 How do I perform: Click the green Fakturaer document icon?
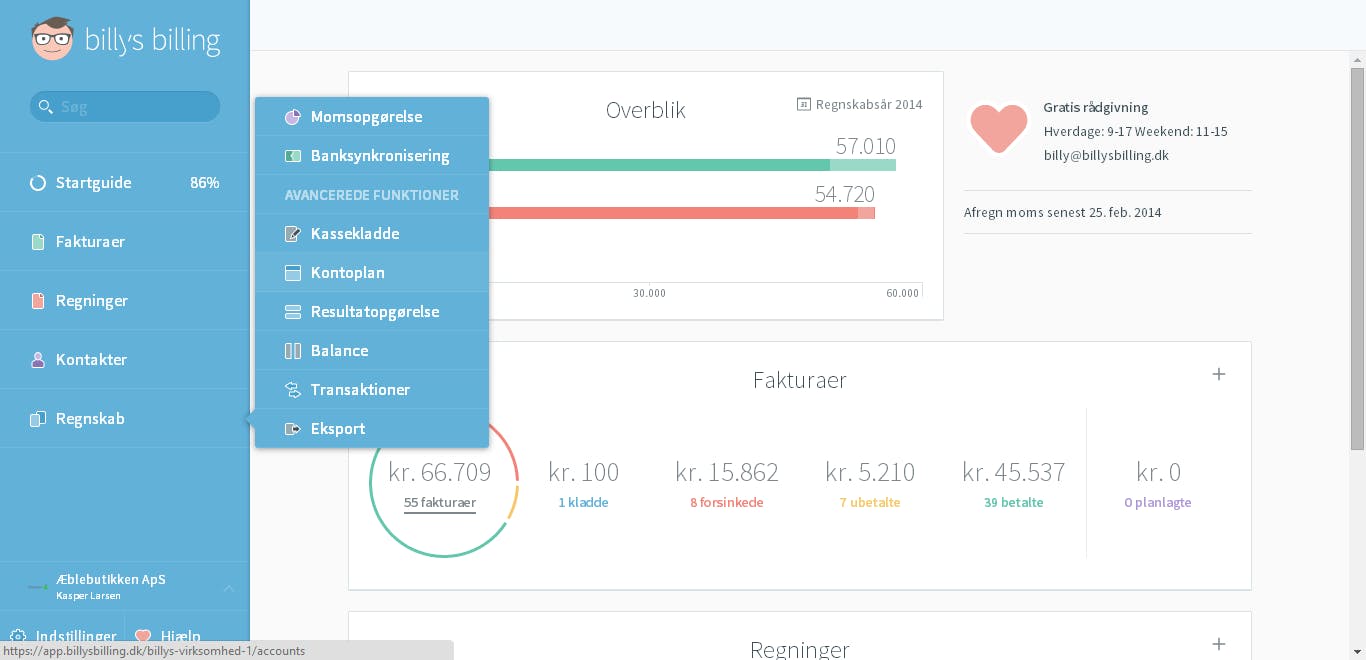click(38, 242)
